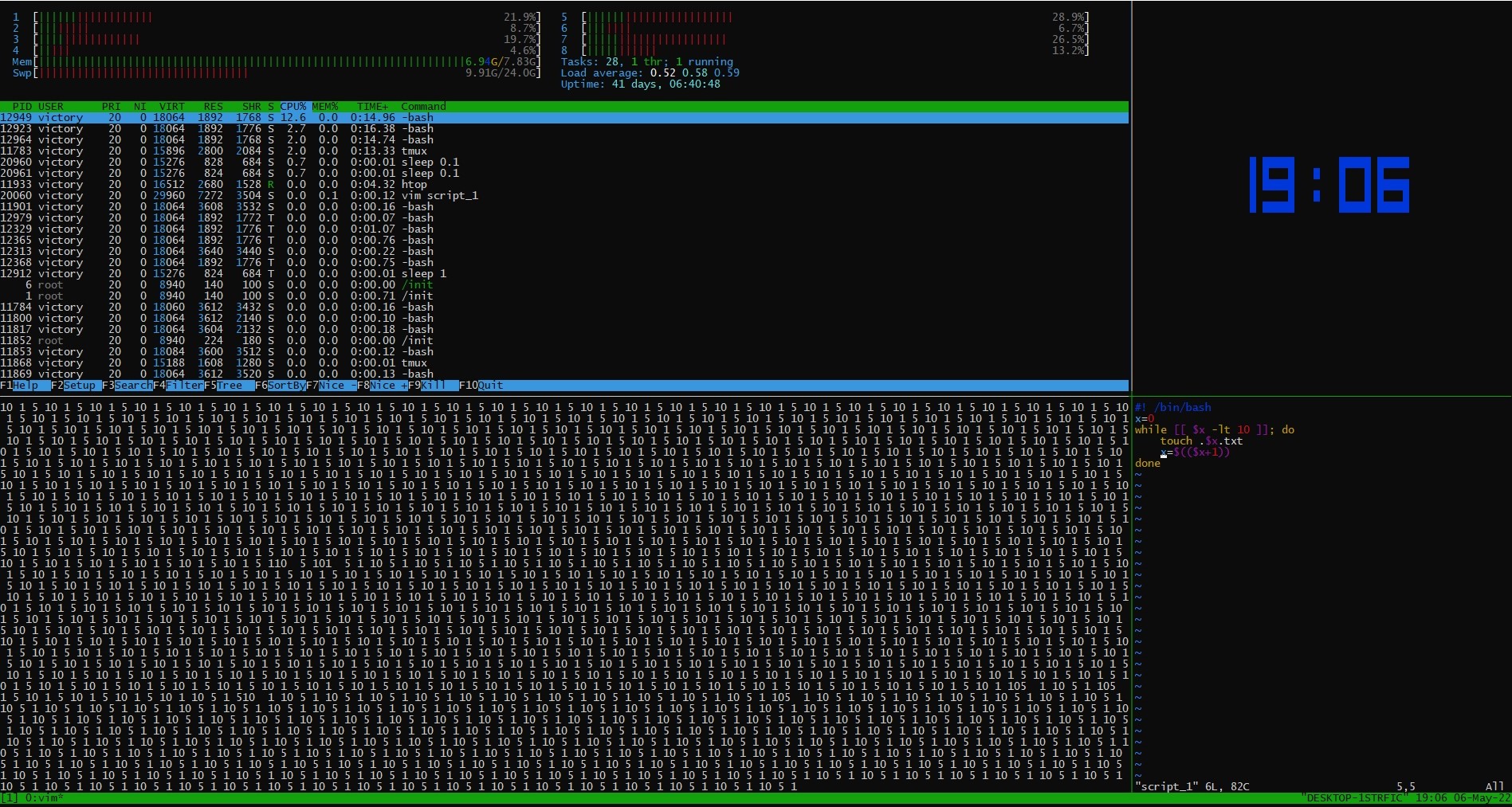Open F2 Setup in htop
The image size is (1512, 807).
click(x=79, y=386)
